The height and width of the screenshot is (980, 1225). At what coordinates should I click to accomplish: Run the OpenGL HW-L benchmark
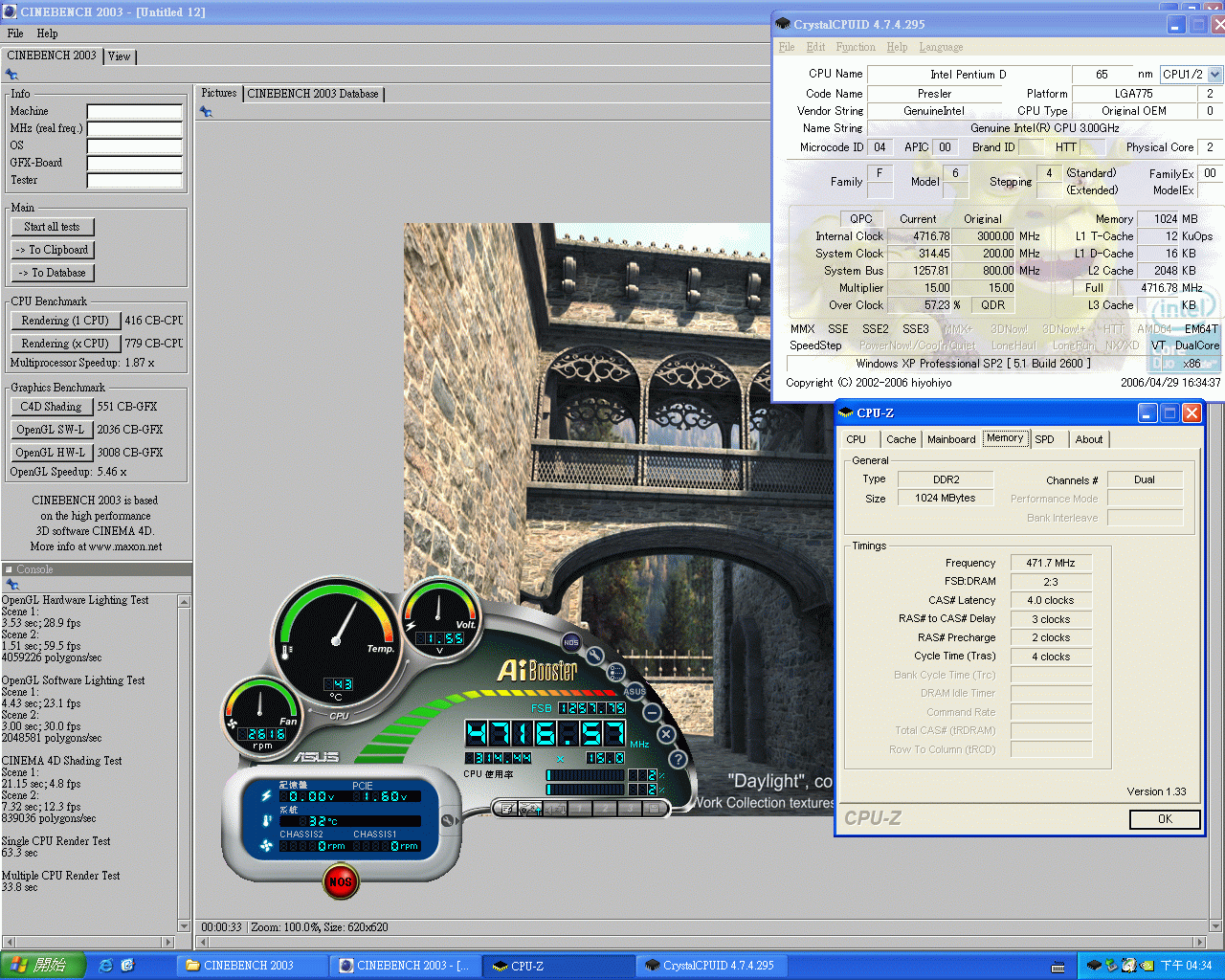52,453
